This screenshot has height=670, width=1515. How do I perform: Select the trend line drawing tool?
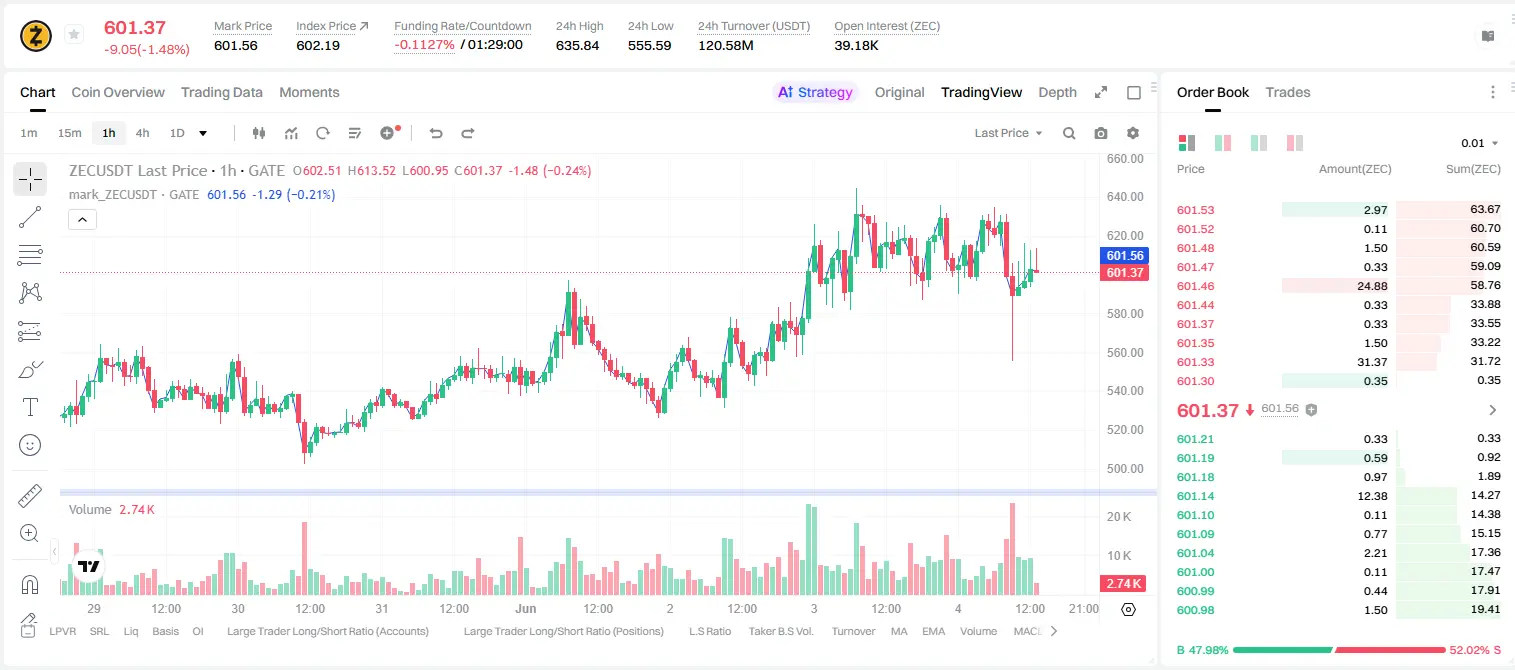(30, 217)
